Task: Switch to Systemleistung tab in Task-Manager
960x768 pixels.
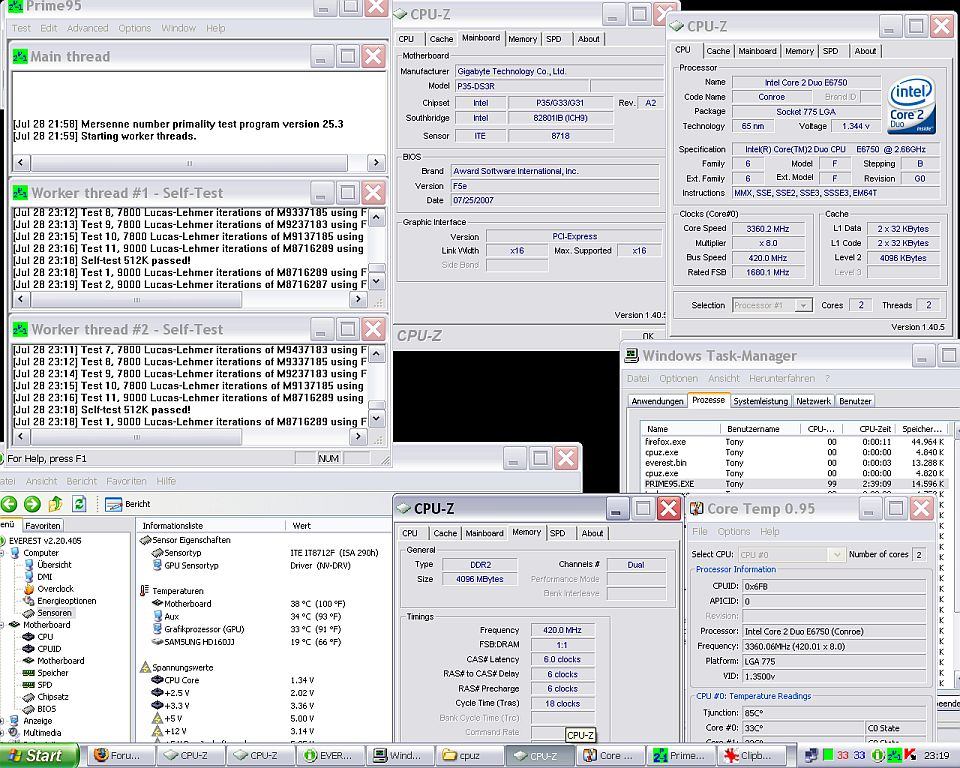Action: point(760,401)
